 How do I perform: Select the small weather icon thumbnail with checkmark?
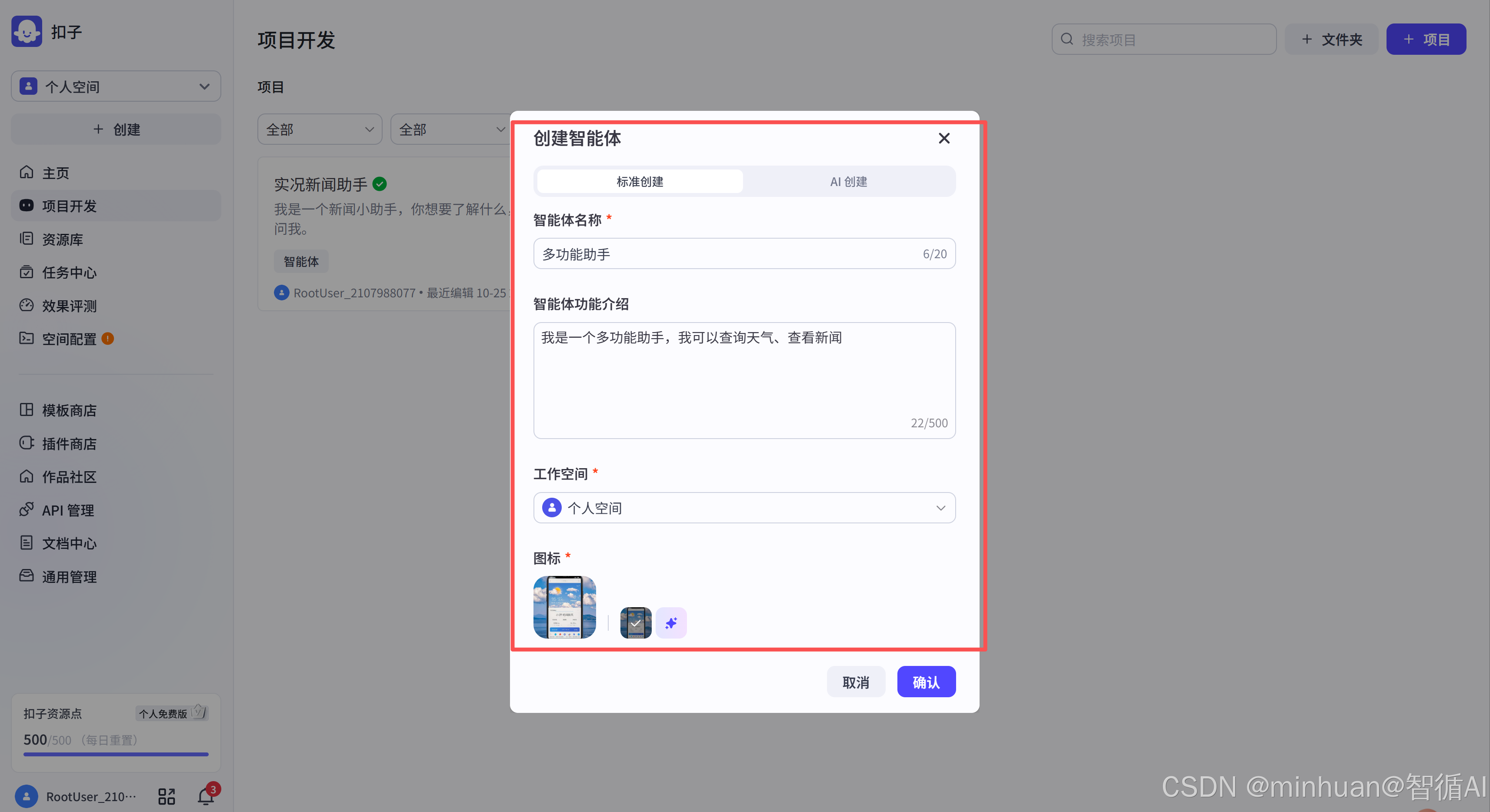(x=636, y=623)
